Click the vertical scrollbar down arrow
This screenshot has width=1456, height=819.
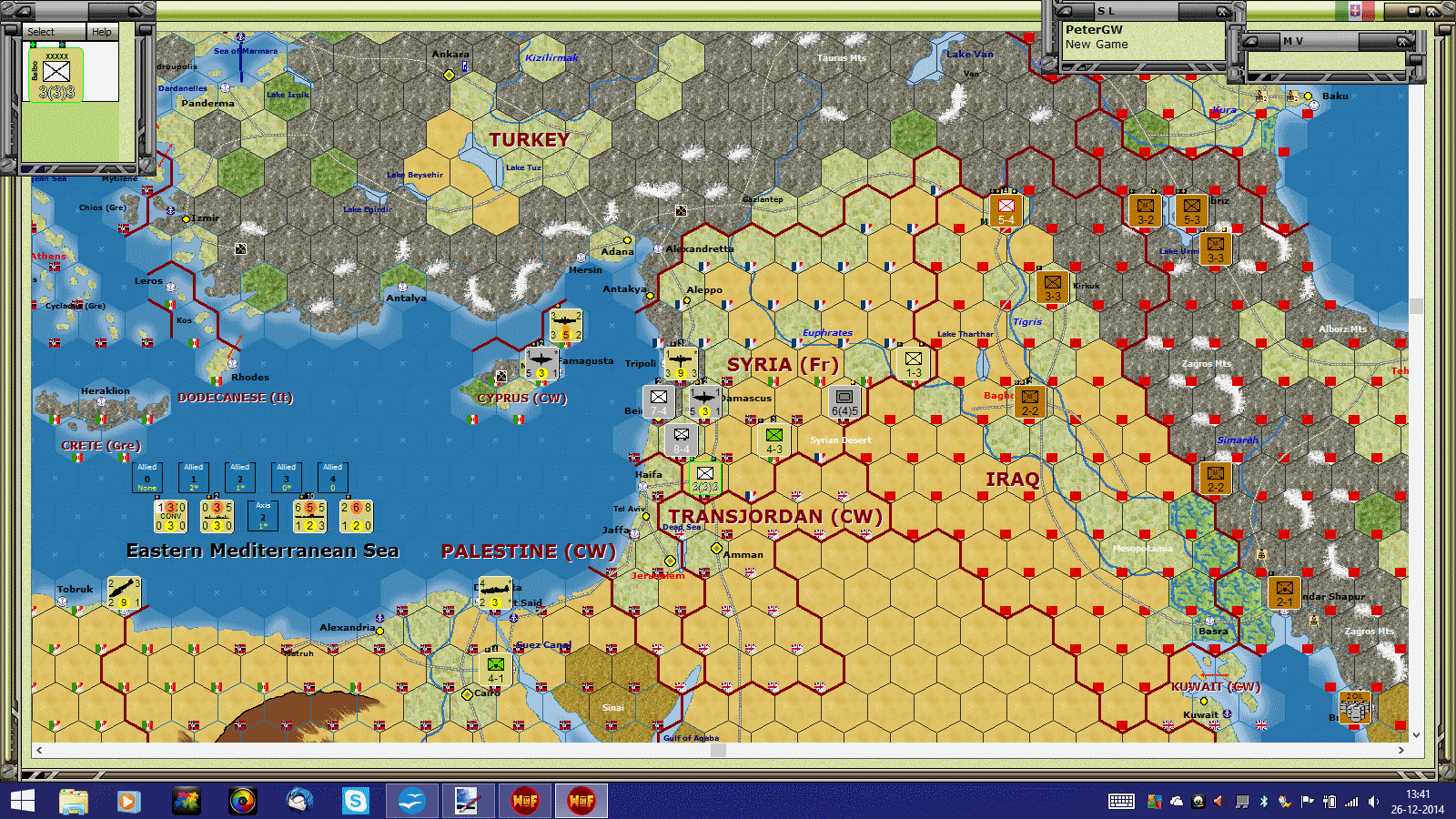point(1416,735)
